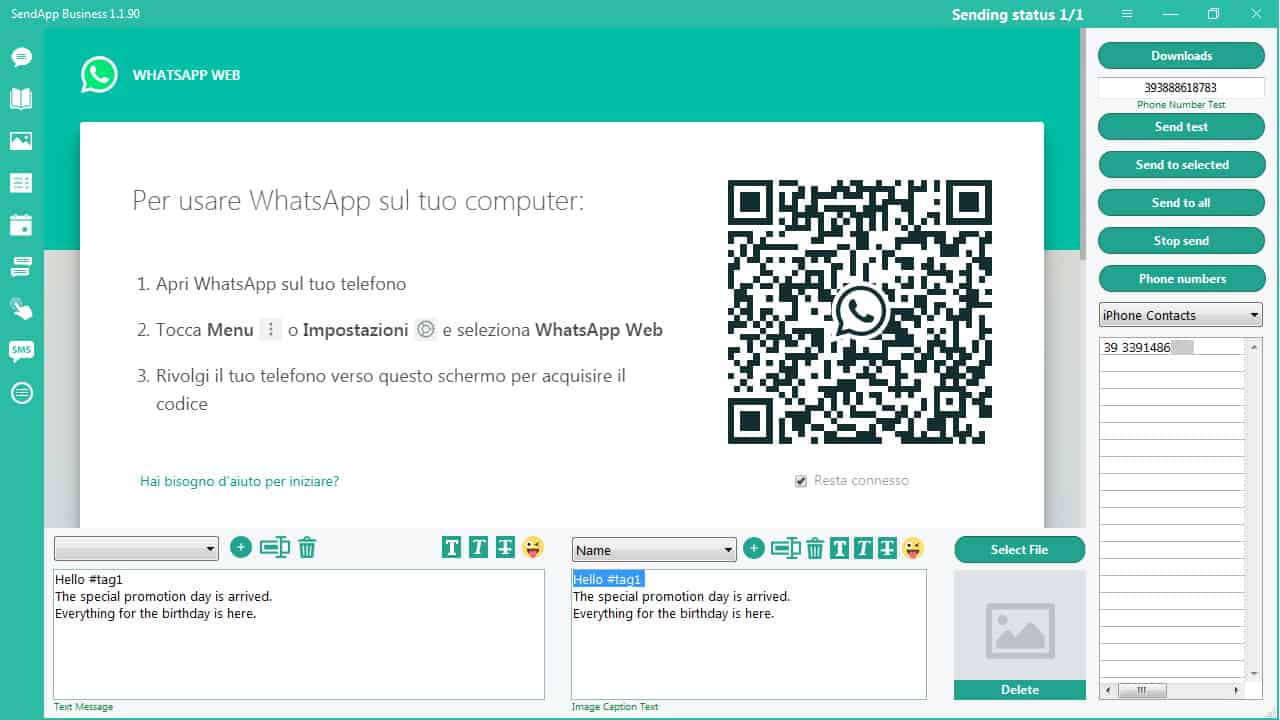The height and width of the screenshot is (720, 1280).
Task: Open the calendar scheduler sidebar icon
Action: click(21, 224)
